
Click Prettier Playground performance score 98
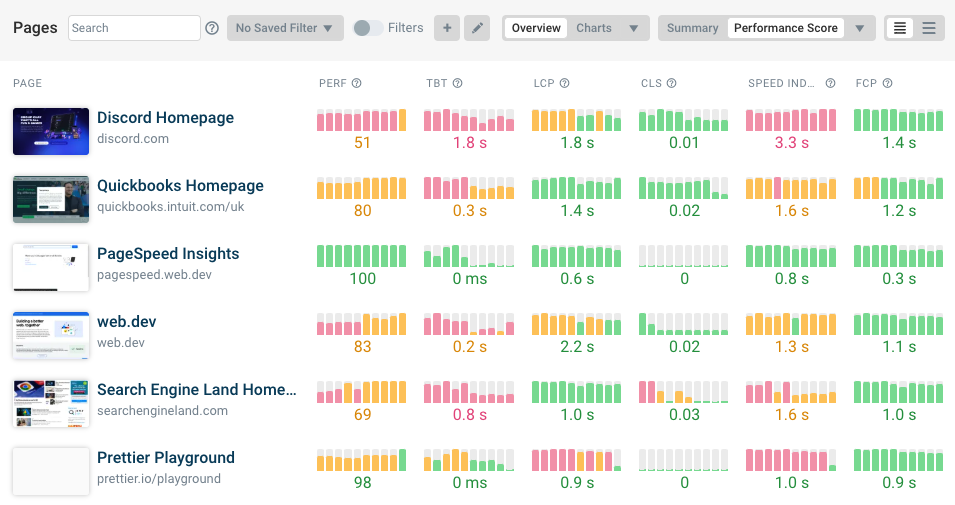362,483
